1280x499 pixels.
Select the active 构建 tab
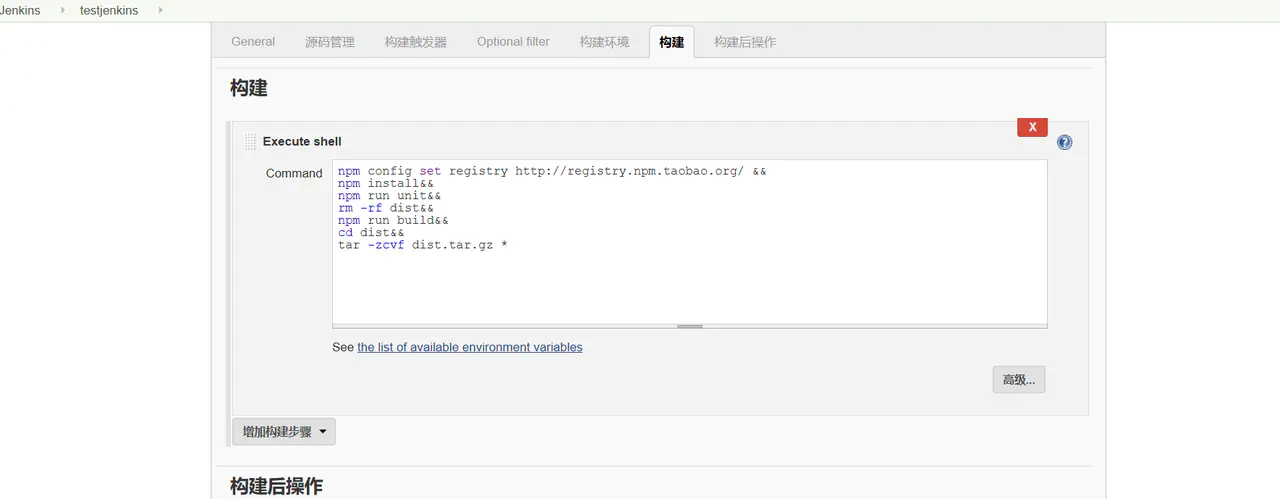click(x=672, y=42)
